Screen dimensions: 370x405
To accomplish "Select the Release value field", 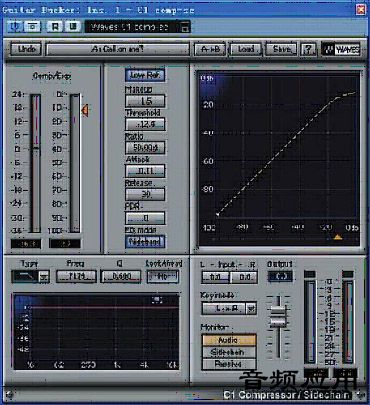I will [145, 194].
